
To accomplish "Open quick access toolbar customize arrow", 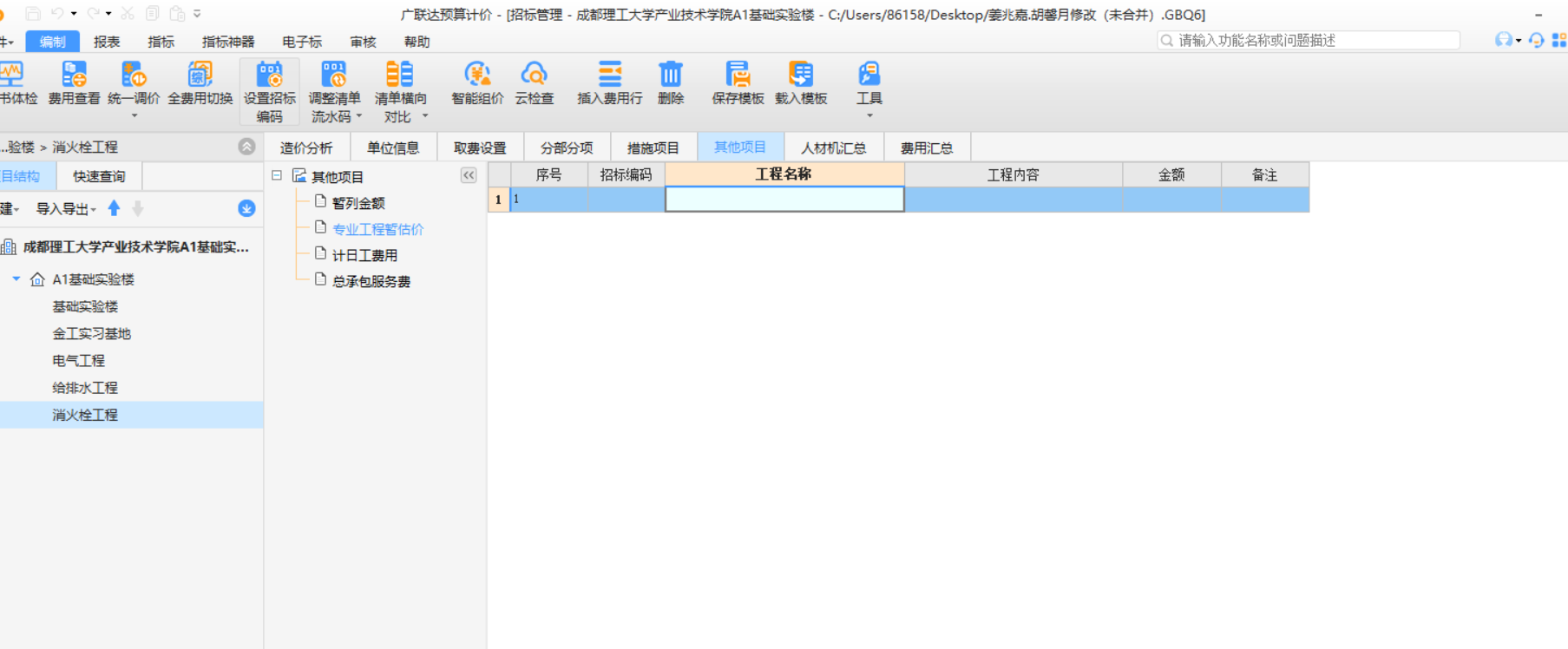I will (197, 14).
